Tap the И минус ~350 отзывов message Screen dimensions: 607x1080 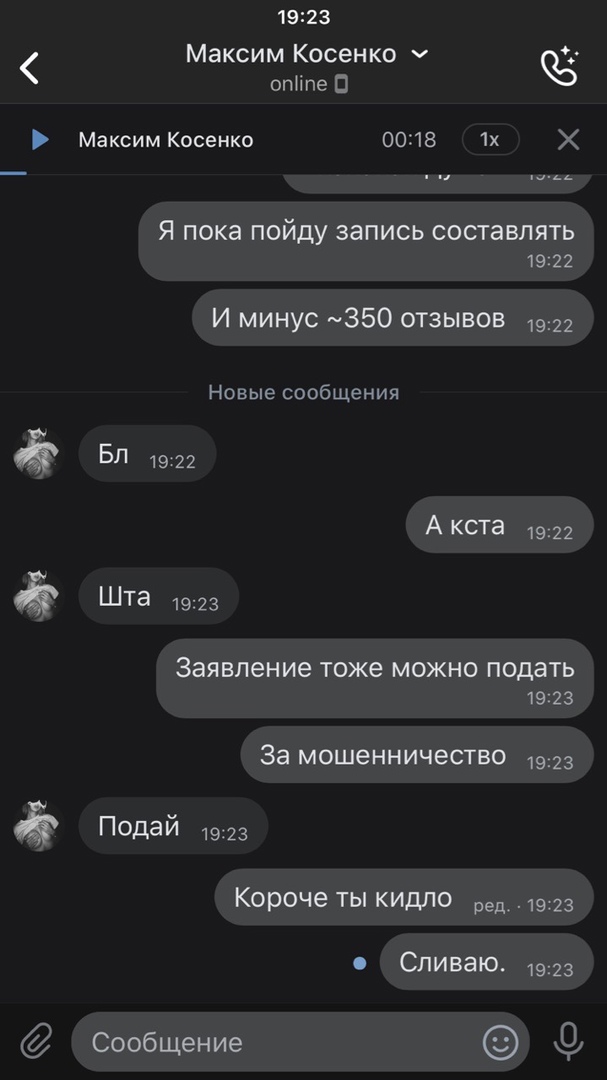click(x=393, y=318)
